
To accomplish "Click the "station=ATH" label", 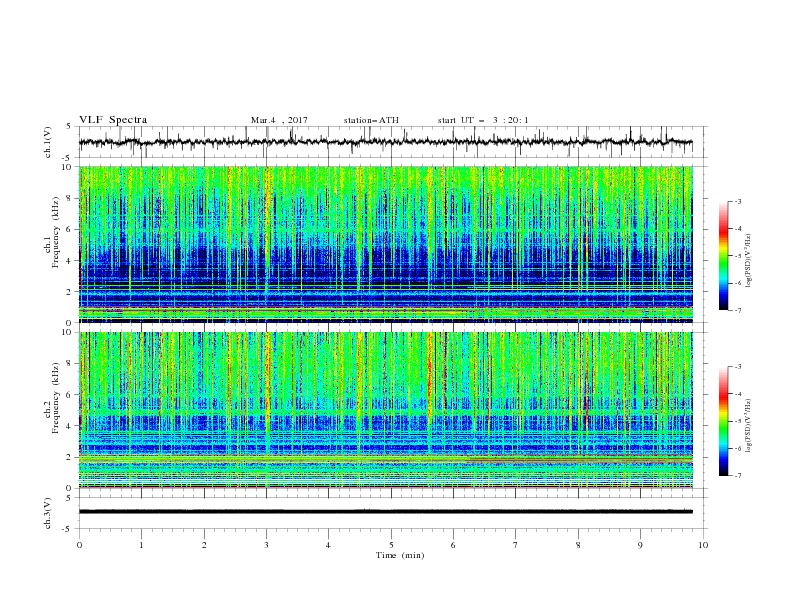I will coord(371,120).
